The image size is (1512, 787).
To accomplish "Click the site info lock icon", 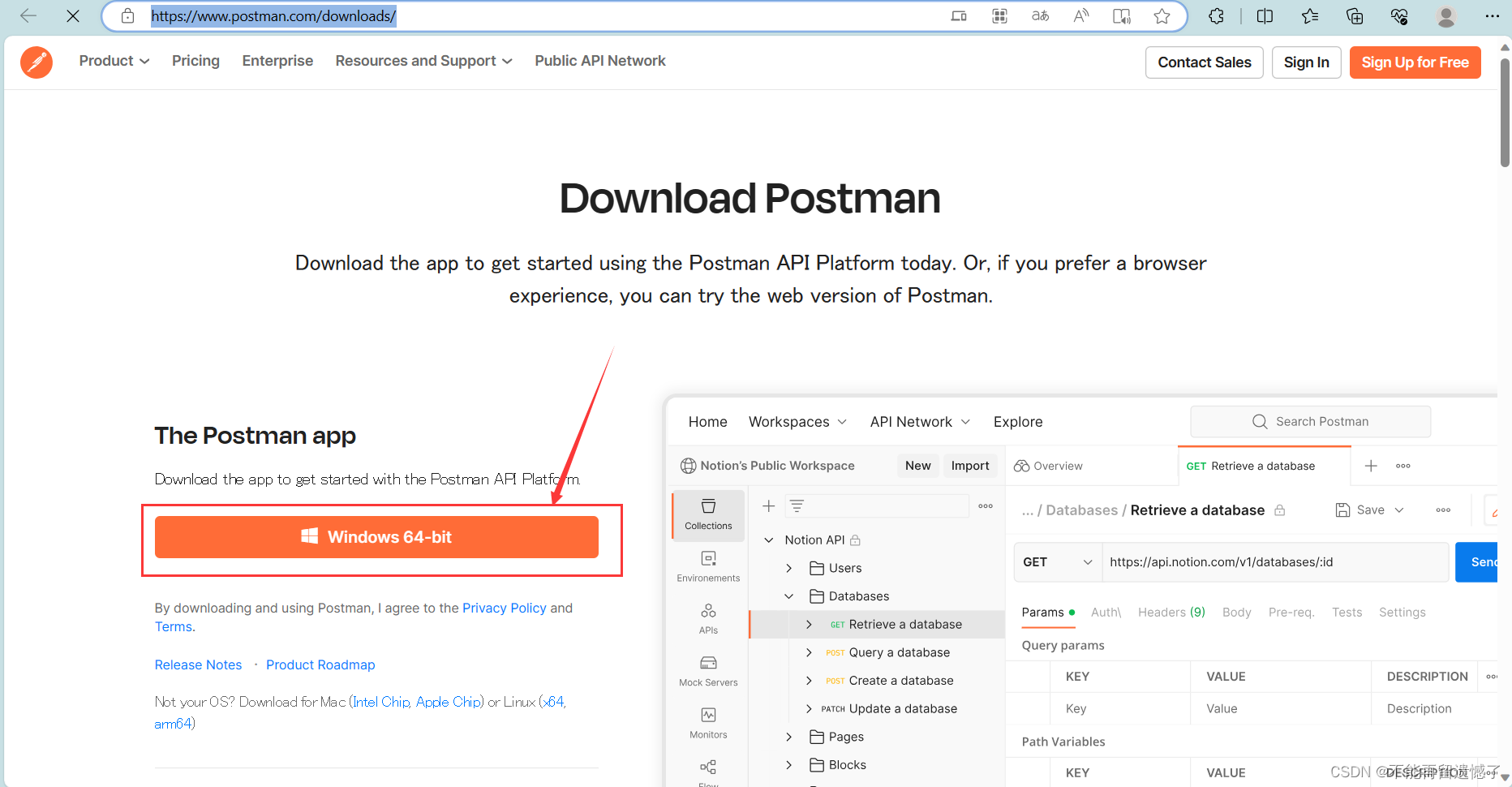I will (127, 15).
